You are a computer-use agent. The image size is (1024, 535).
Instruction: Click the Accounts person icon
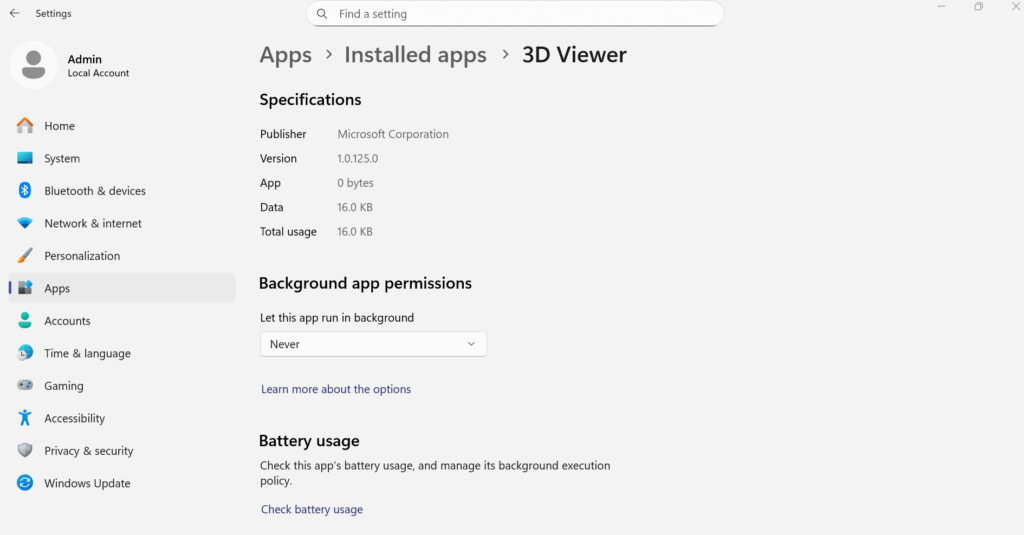pyautogui.click(x=25, y=320)
